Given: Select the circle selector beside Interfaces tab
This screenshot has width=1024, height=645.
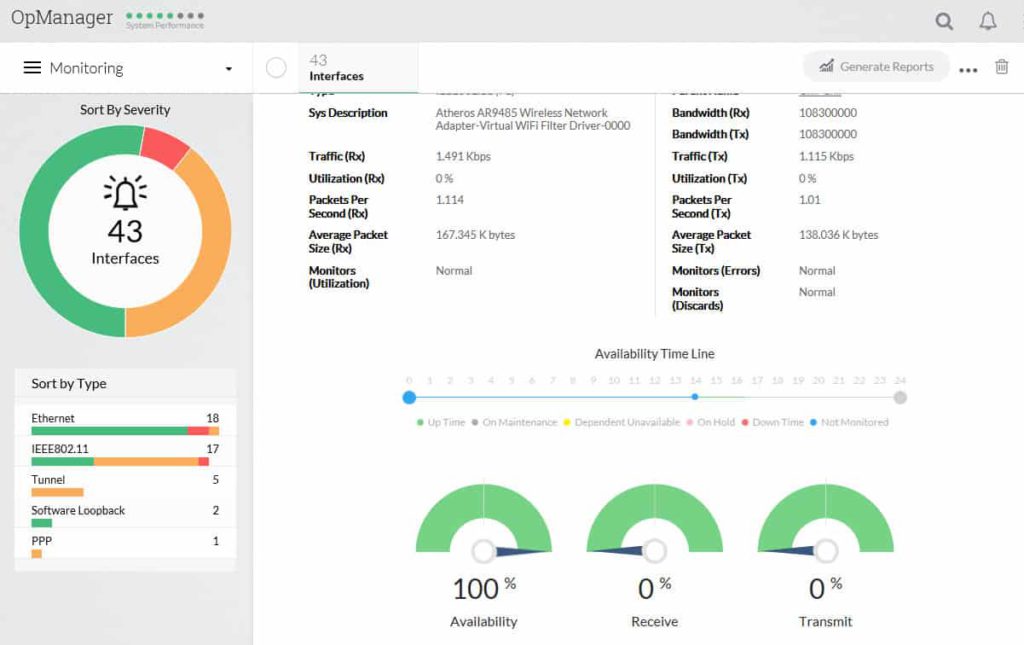Looking at the screenshot, I should [276, 67].
